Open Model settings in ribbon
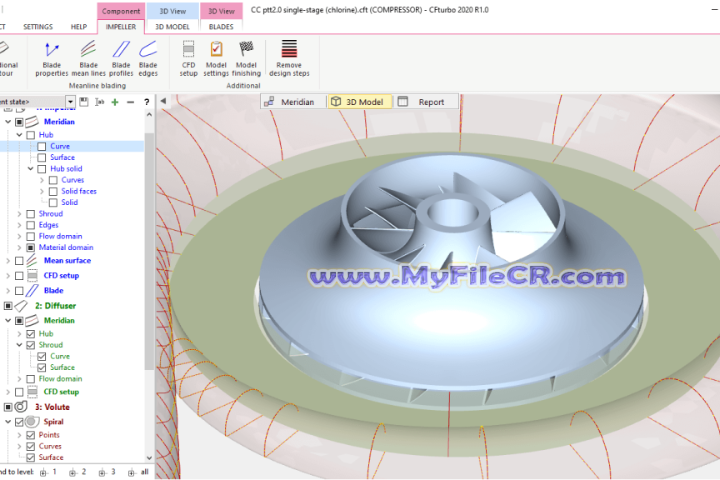The height and width of the screenshot is (480, 720). (216, 56)
